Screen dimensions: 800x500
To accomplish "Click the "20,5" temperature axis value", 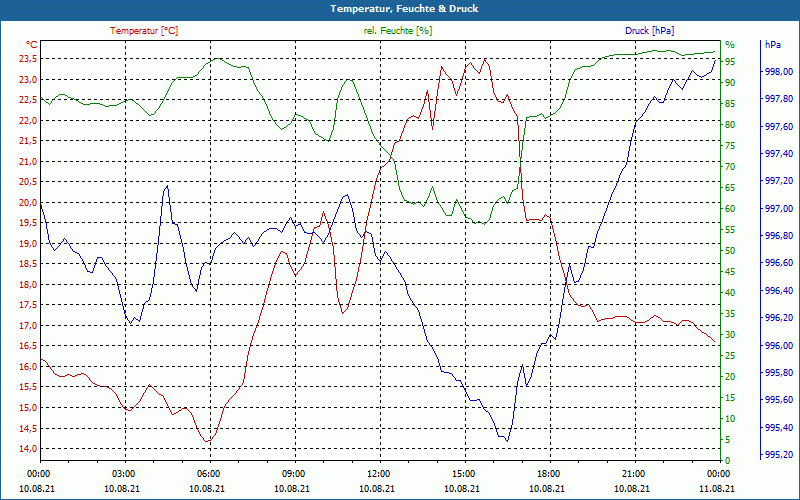I will (28, 182).
